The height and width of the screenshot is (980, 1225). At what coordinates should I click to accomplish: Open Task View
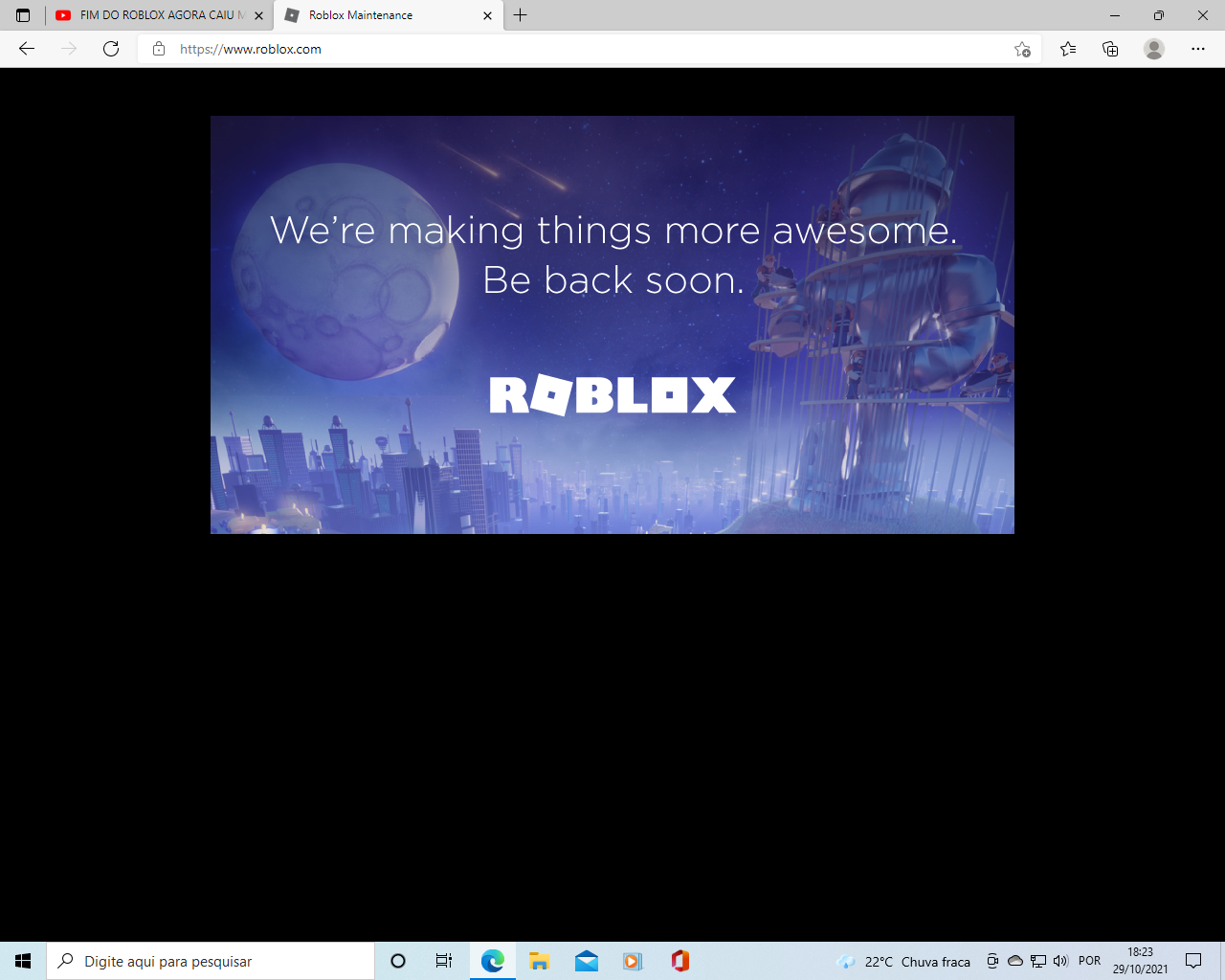click(444, 961)
